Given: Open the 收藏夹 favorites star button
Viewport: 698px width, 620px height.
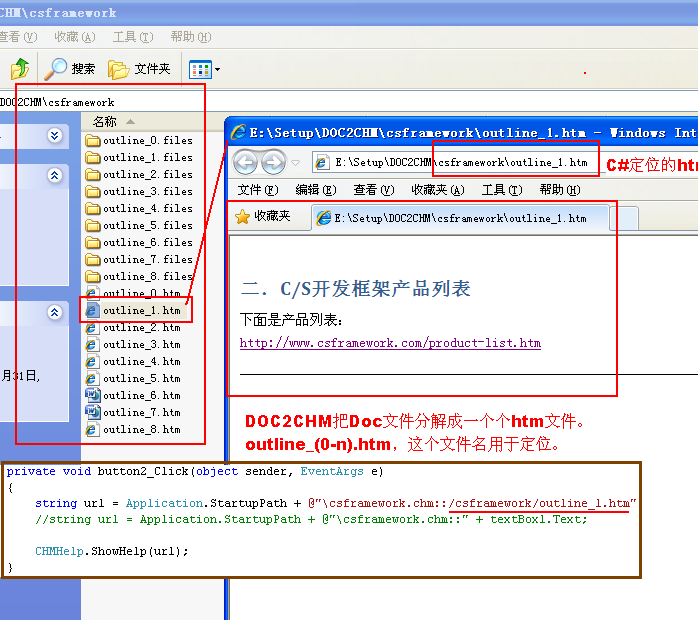Looking at the screenshot, I should click(x=262, y=216).
